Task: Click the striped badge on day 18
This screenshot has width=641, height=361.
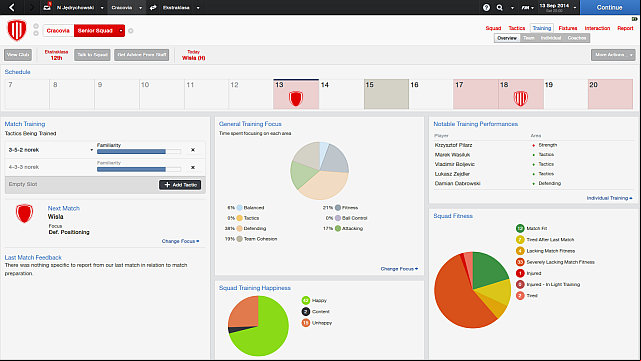Action: (520, 98)
